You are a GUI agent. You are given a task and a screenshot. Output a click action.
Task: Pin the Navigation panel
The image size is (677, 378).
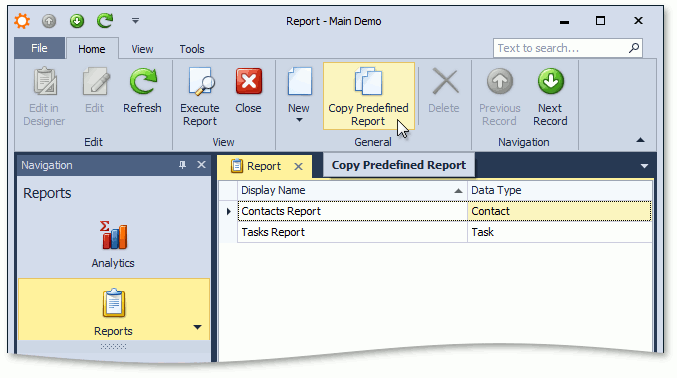(182, 165)
